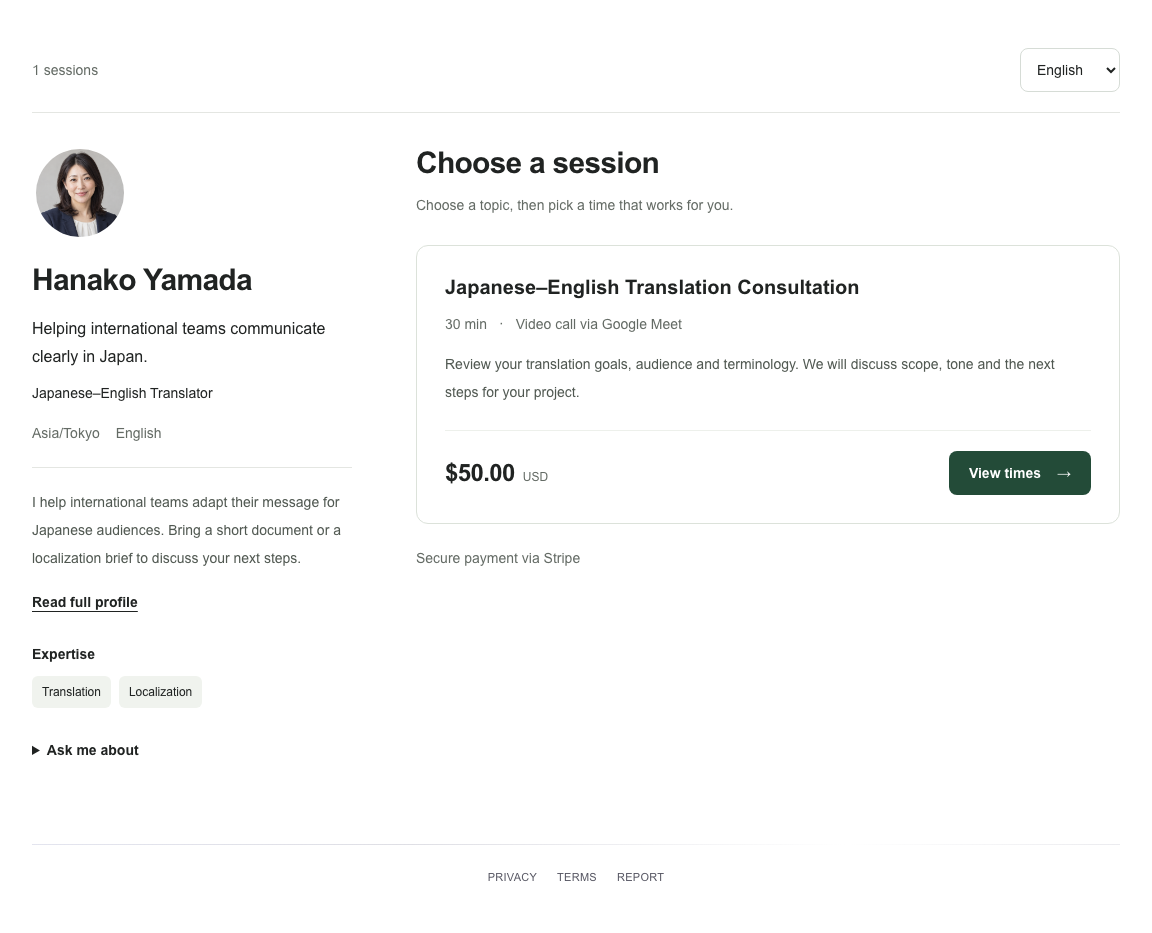This screenshot has height=933, width=1152.
Task: Open the Privacy footer link
Action: [512, 877]
